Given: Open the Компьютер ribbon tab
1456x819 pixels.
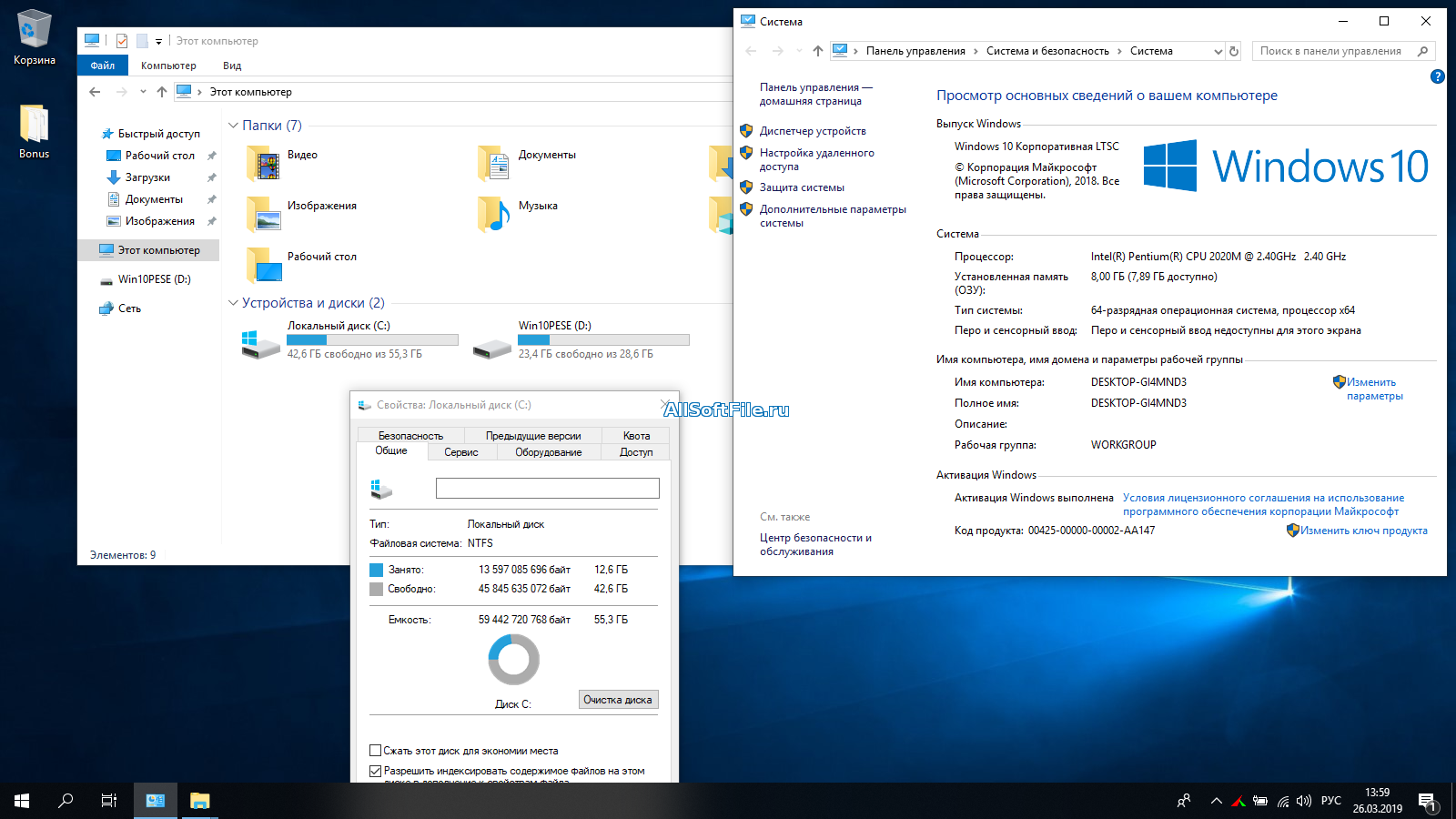Looking at the screenshot, I should 168,66.
